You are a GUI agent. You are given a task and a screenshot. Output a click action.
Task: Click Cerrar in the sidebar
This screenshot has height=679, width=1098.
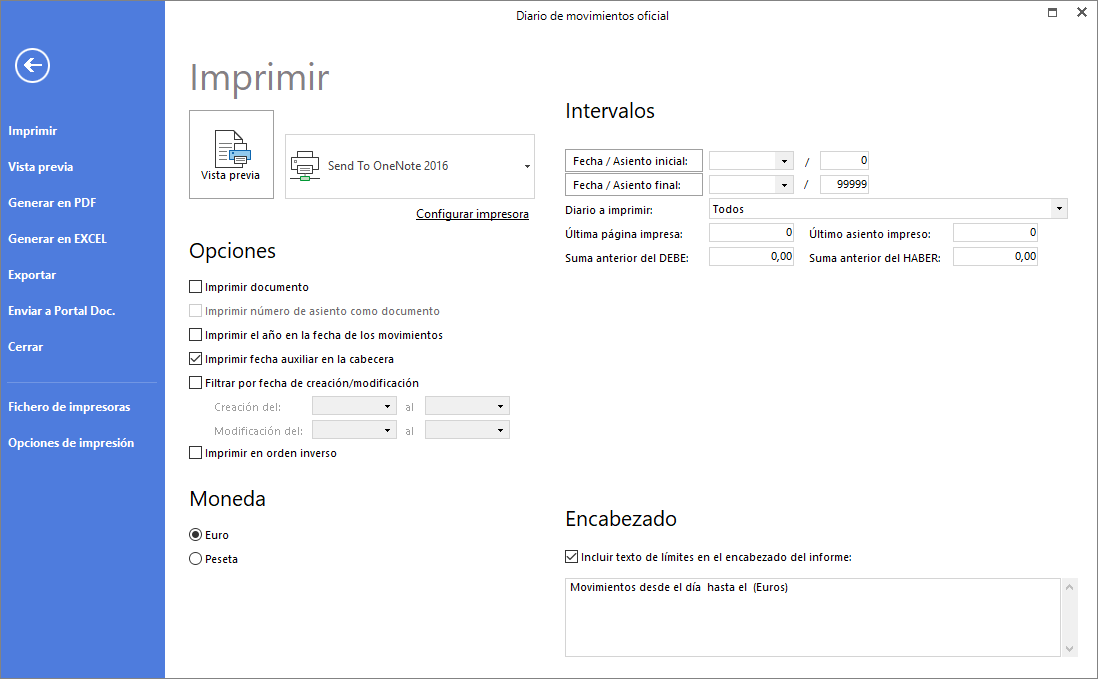[26, 347]
